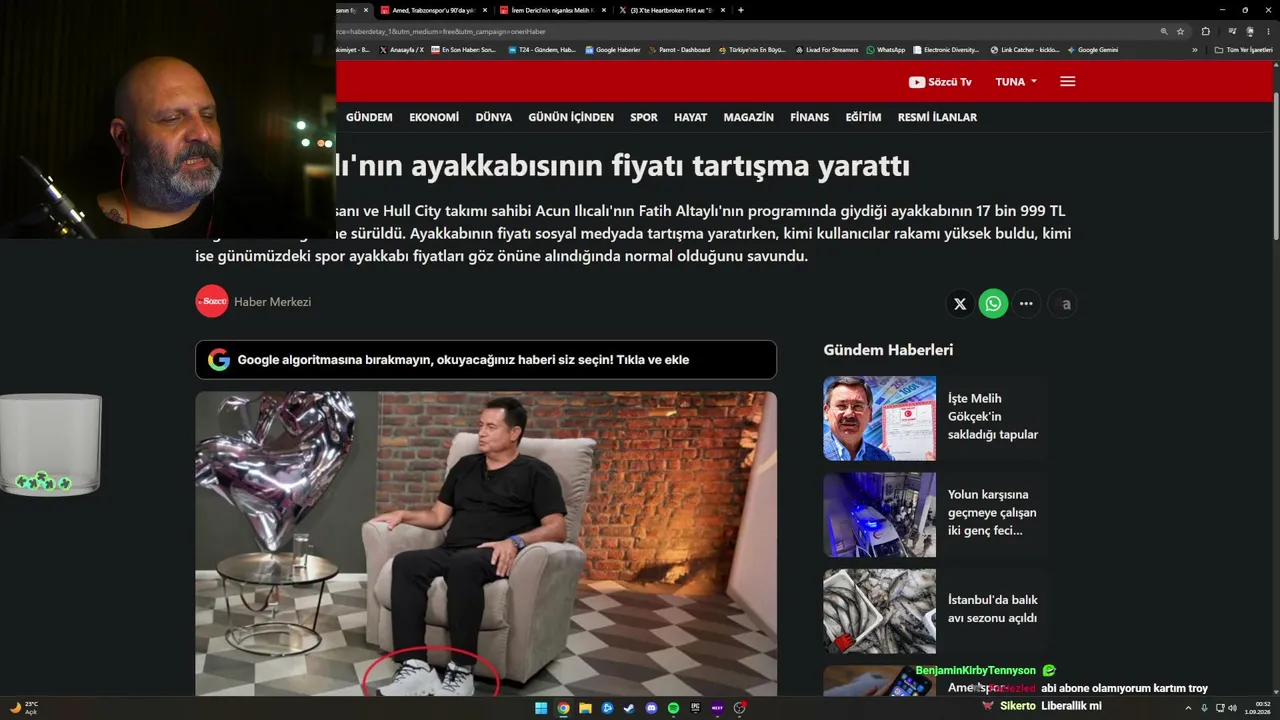Open the hamburger menu in red header
Screen dimensions: 1280x720
[x=1067, y=82]
